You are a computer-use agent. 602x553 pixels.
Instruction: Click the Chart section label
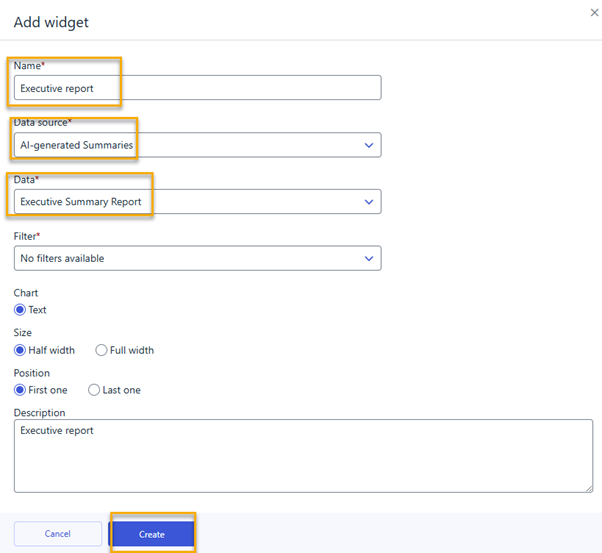(26, 293)
